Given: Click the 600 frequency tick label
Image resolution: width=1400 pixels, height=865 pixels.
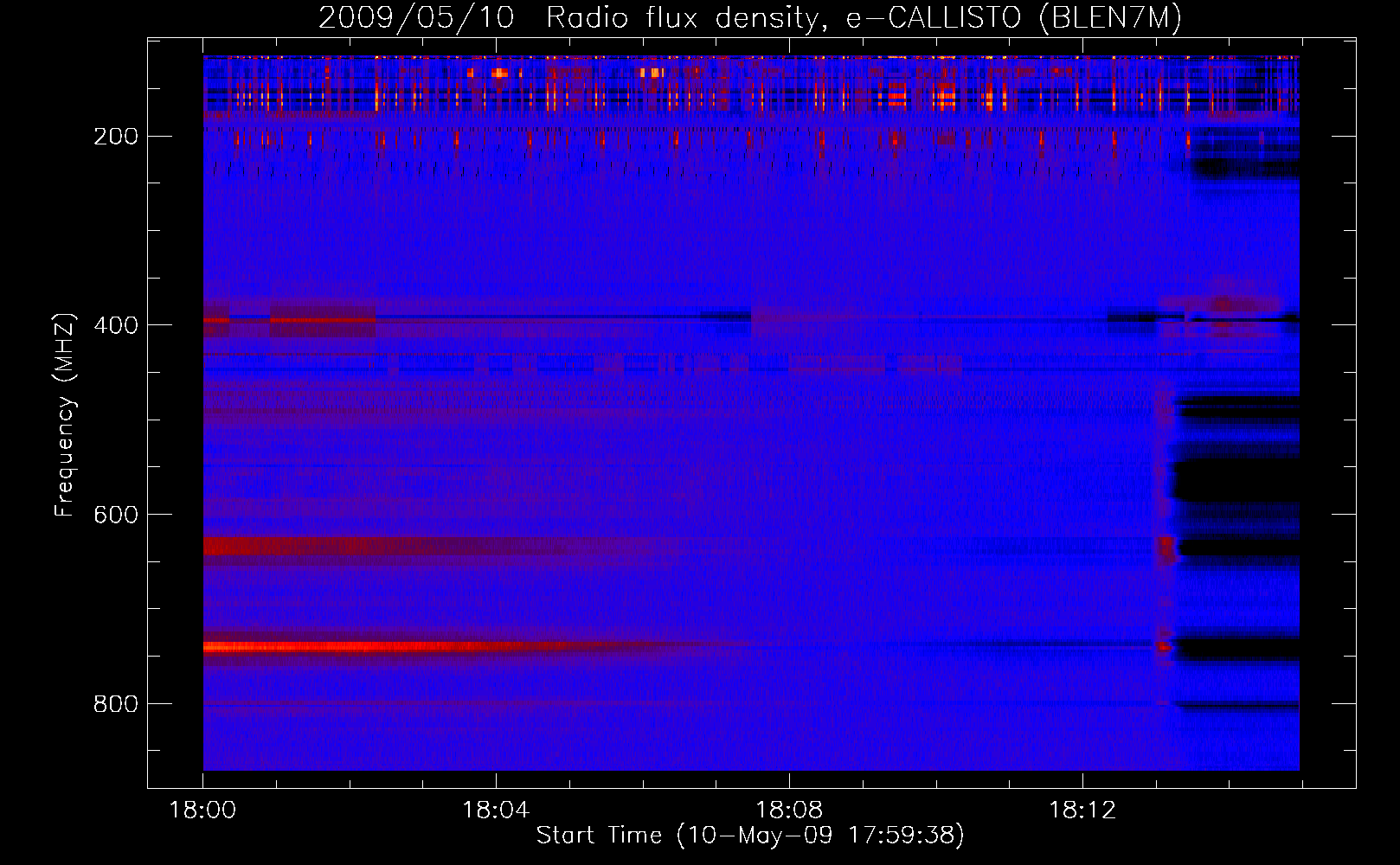Looking at the screenshot, I should [116, 515].
